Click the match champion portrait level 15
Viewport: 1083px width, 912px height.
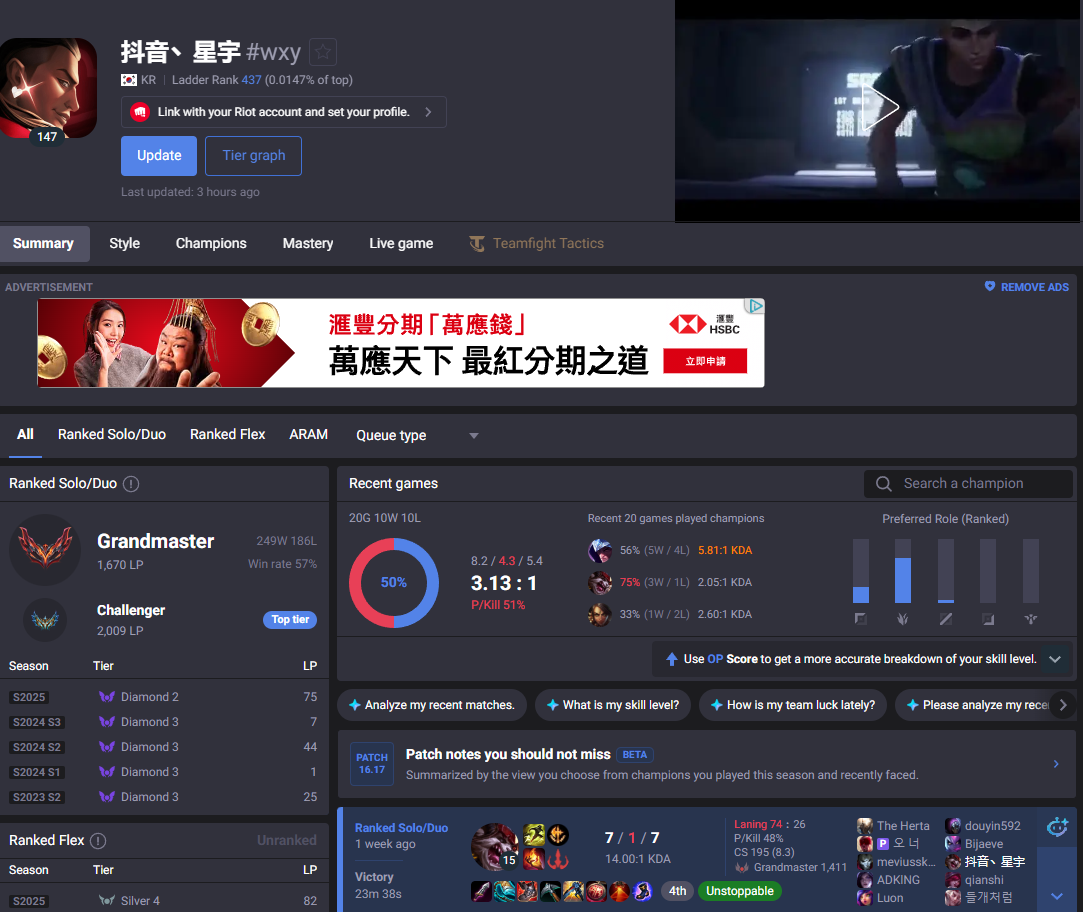tap(495, 847)
